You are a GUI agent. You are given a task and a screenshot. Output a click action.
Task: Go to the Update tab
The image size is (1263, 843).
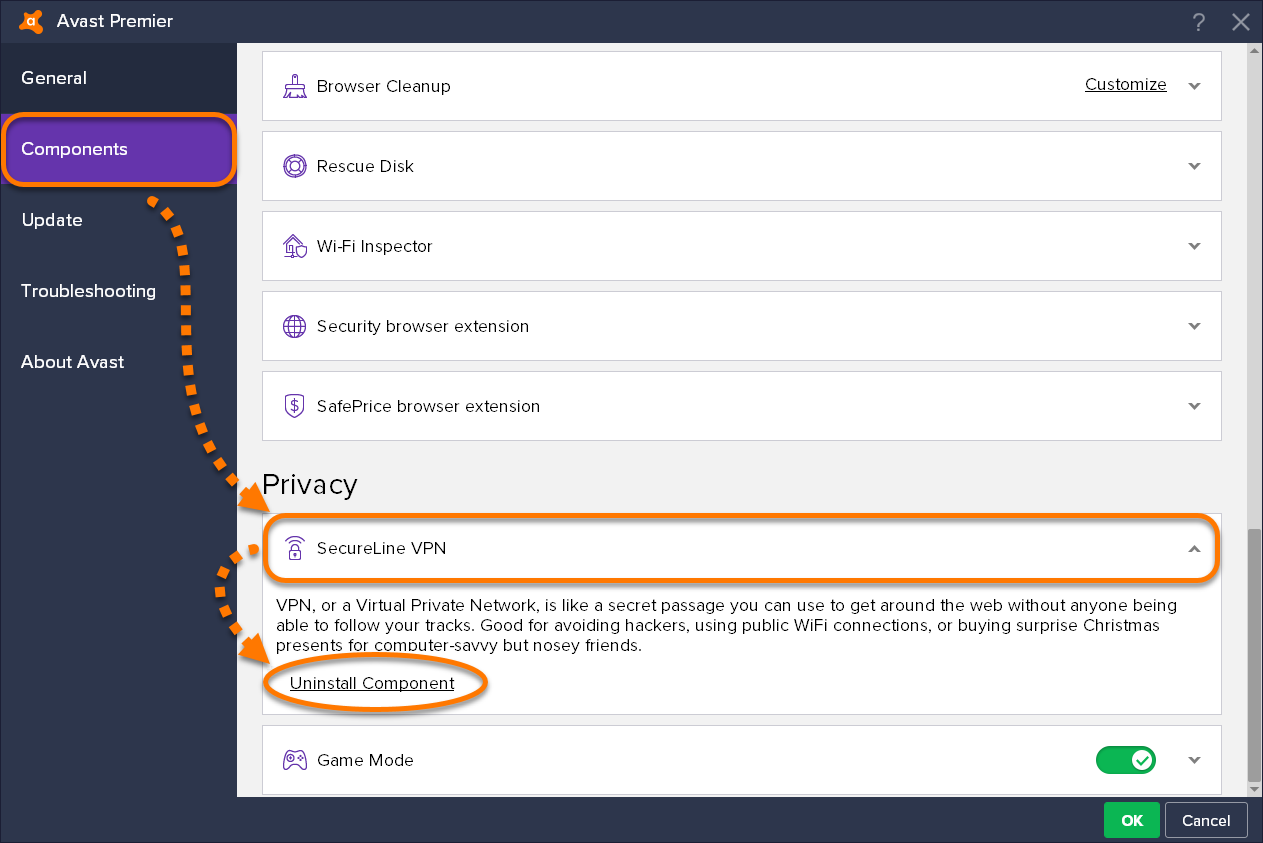click(118, 220)
